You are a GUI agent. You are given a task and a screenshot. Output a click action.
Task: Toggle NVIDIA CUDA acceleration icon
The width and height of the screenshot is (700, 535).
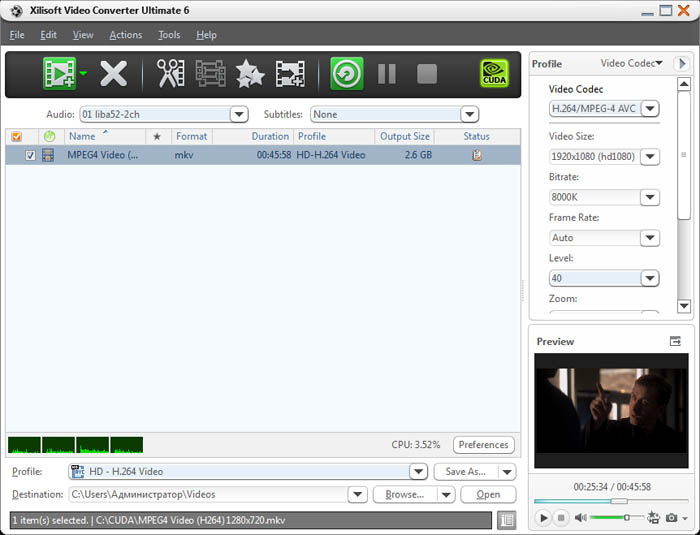click(x=494, y=73)
